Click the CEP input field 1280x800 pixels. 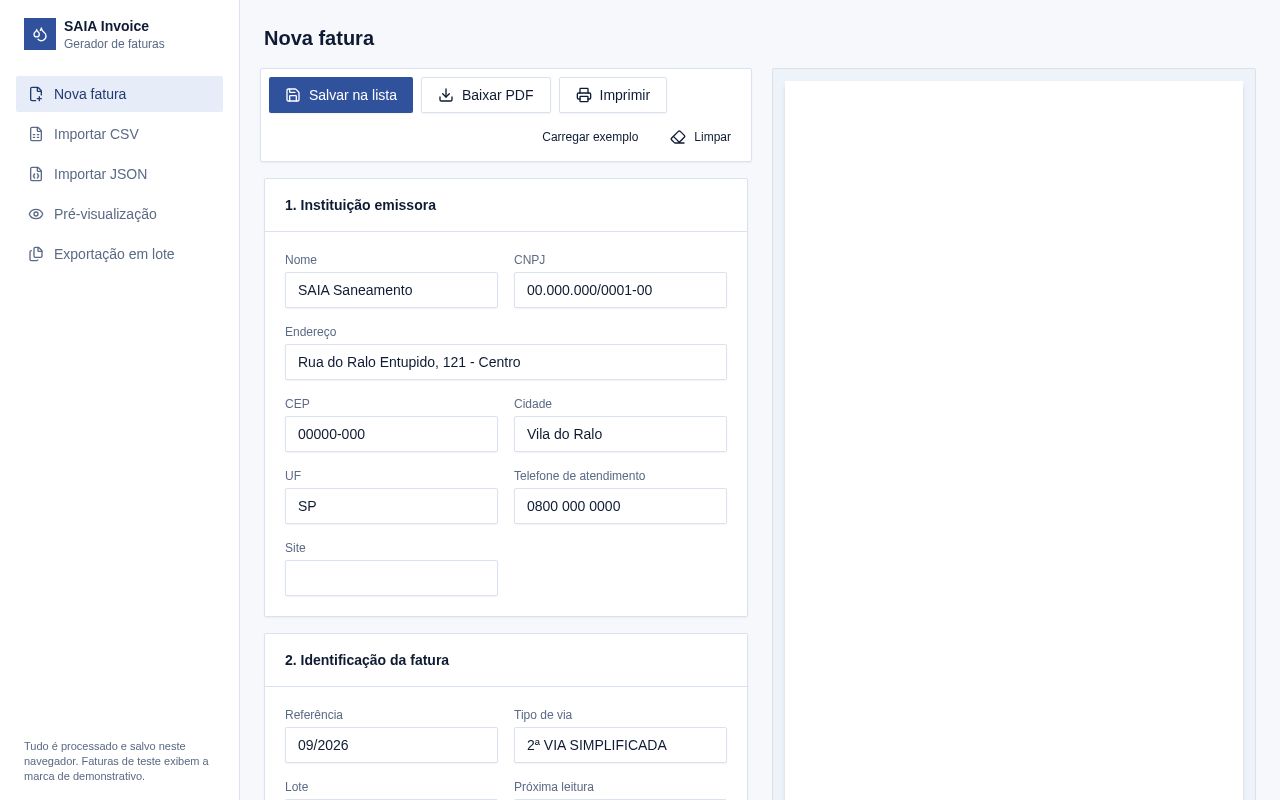391,434
